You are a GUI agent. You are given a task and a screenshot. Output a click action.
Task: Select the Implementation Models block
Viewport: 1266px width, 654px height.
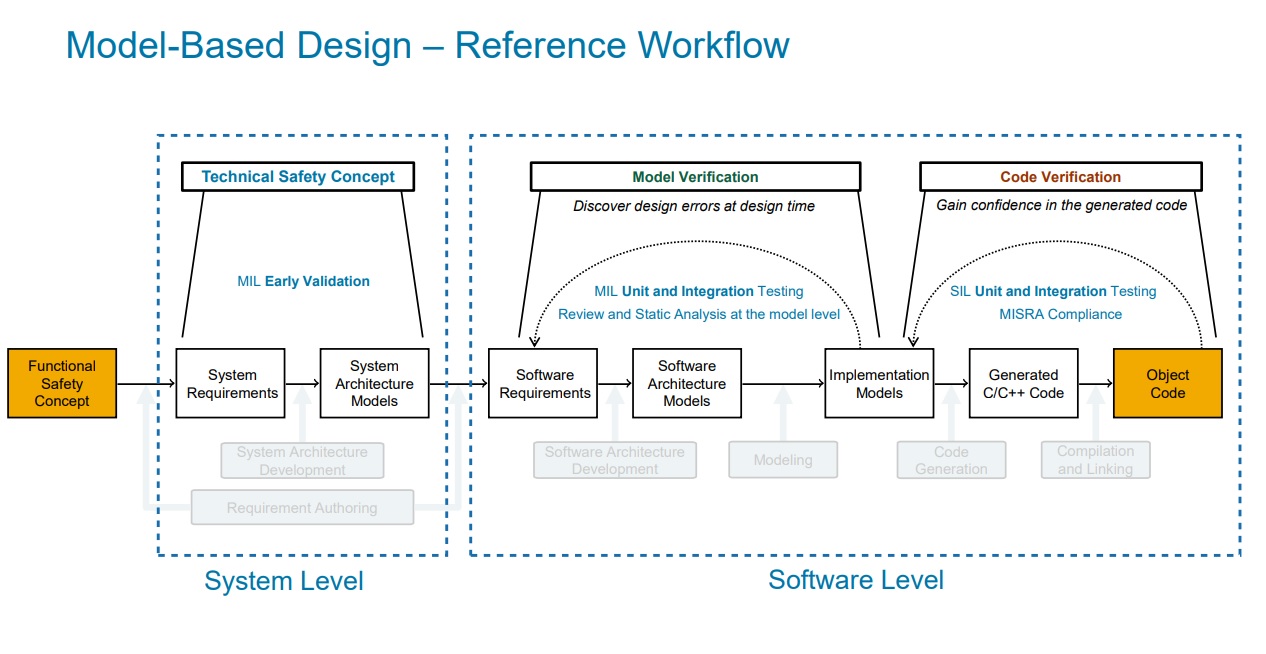point(879,383)
